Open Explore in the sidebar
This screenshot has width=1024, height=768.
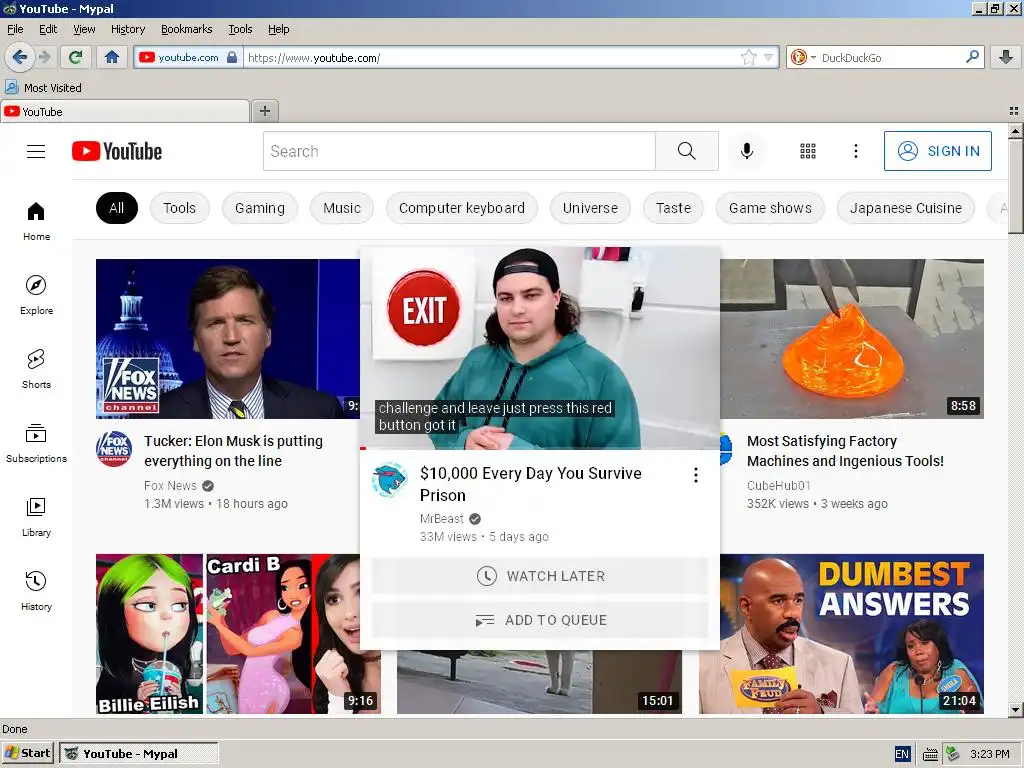coord(37,295)
